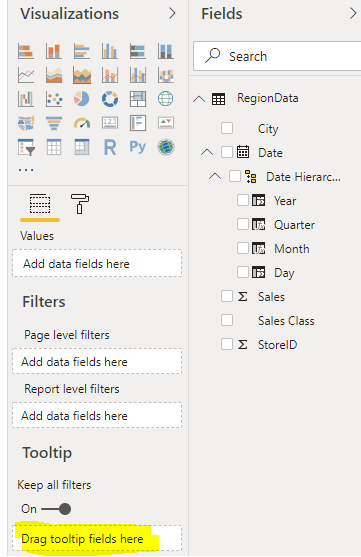The image size is (361, 557).
Task: Select the 100% stacked bar chart visual
Action: (138, 51)
